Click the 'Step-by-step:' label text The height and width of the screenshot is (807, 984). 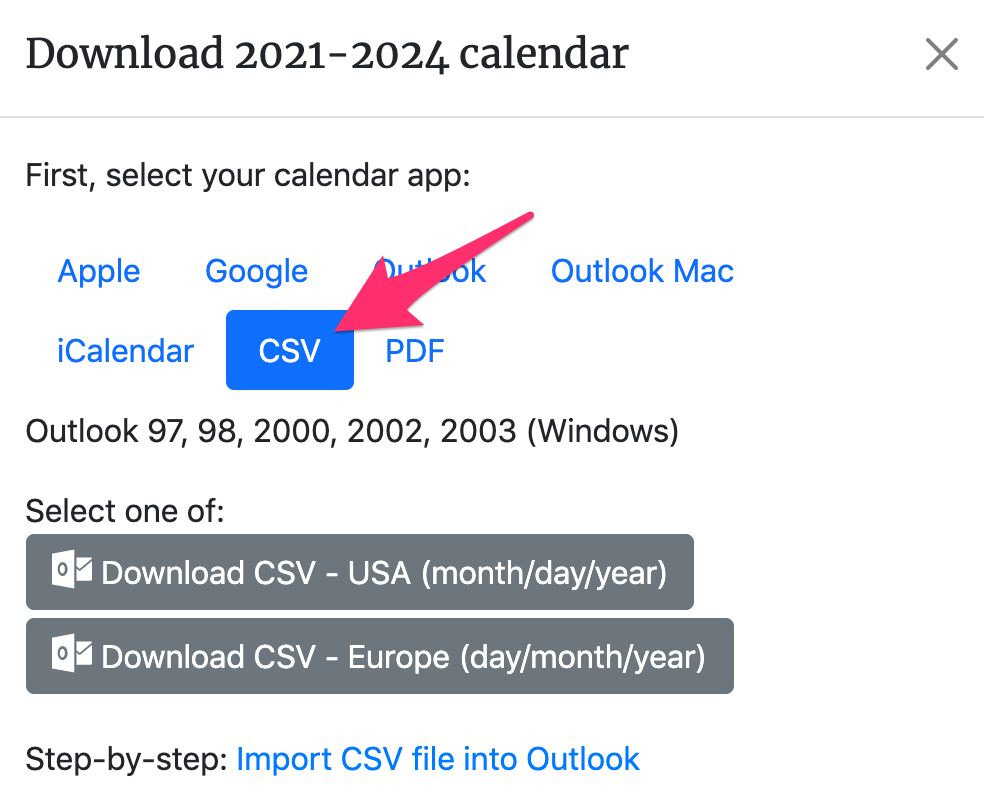point(127,759)
